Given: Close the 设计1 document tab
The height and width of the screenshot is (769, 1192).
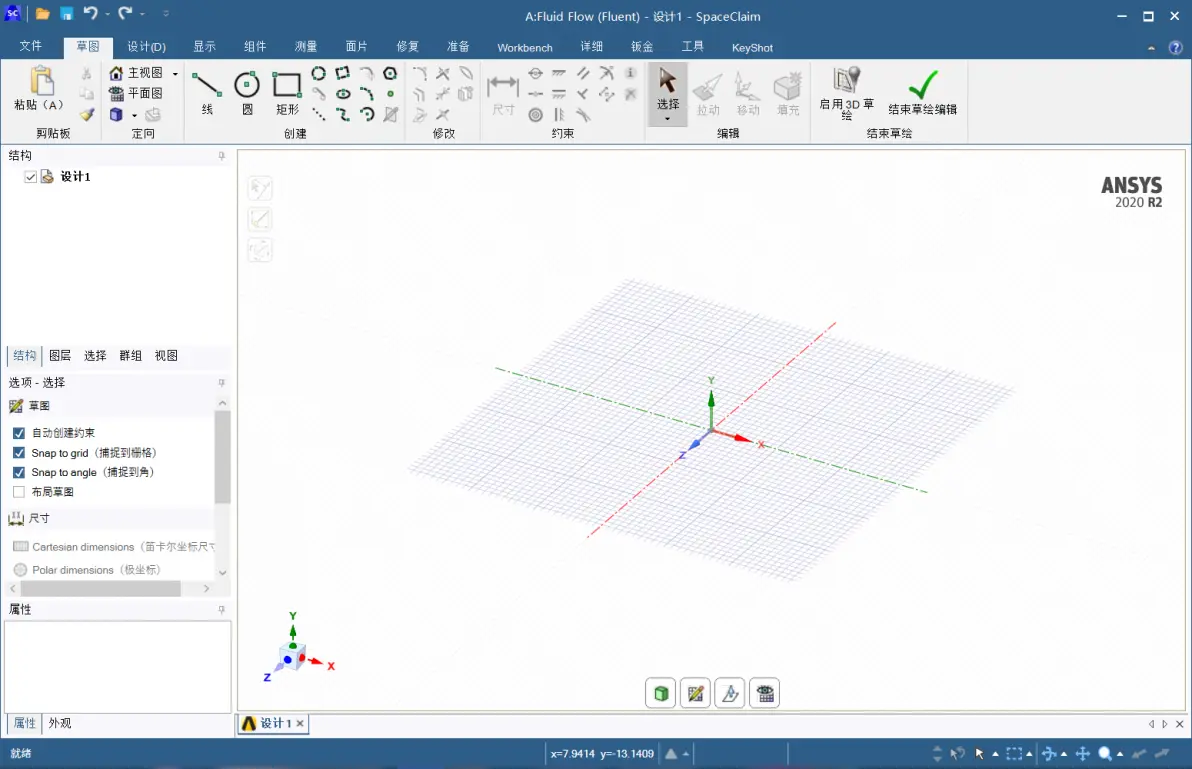Looking at the screenshot, I should coord(300,723).
